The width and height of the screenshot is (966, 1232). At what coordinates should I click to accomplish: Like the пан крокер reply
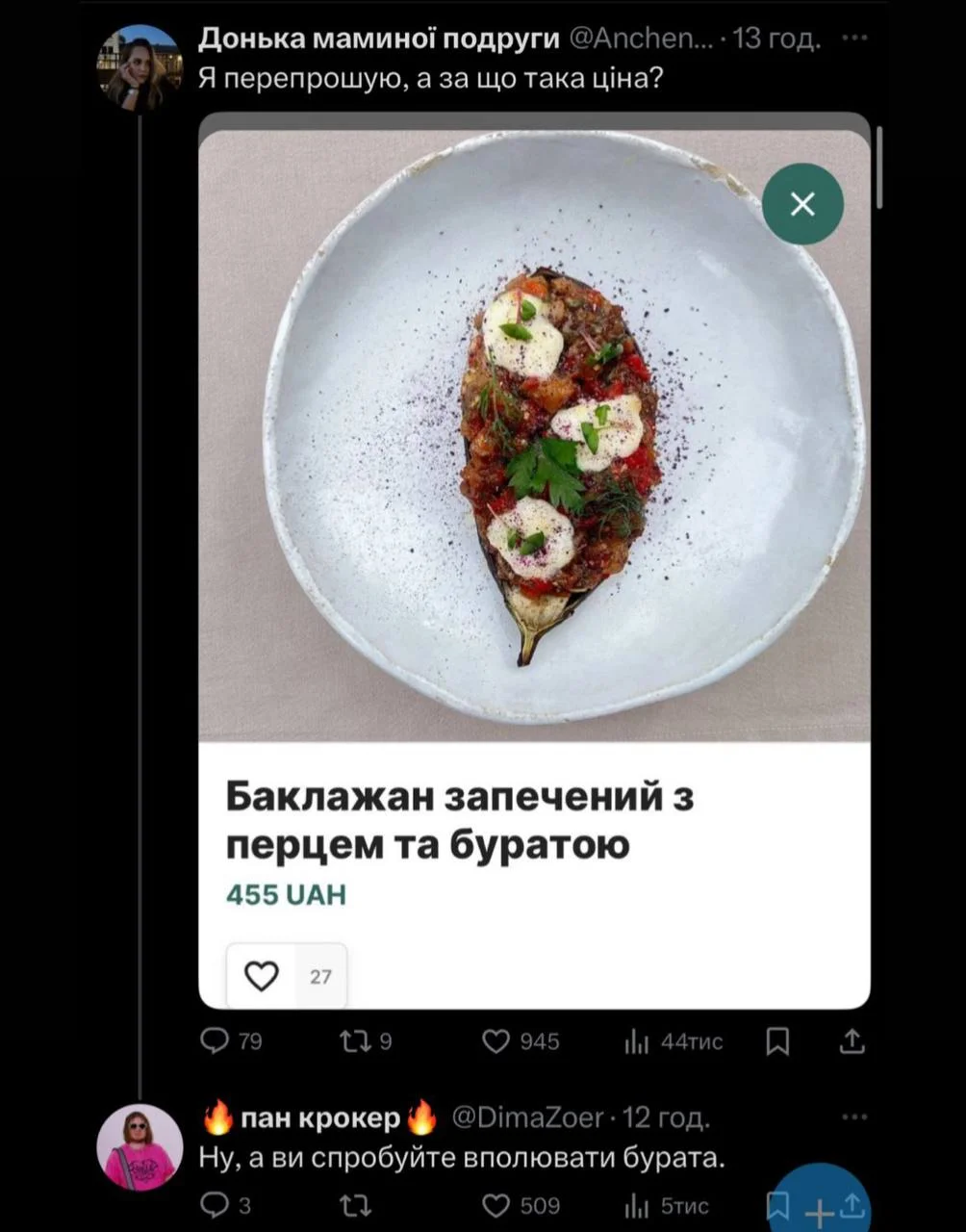[x=521, y=1206]
